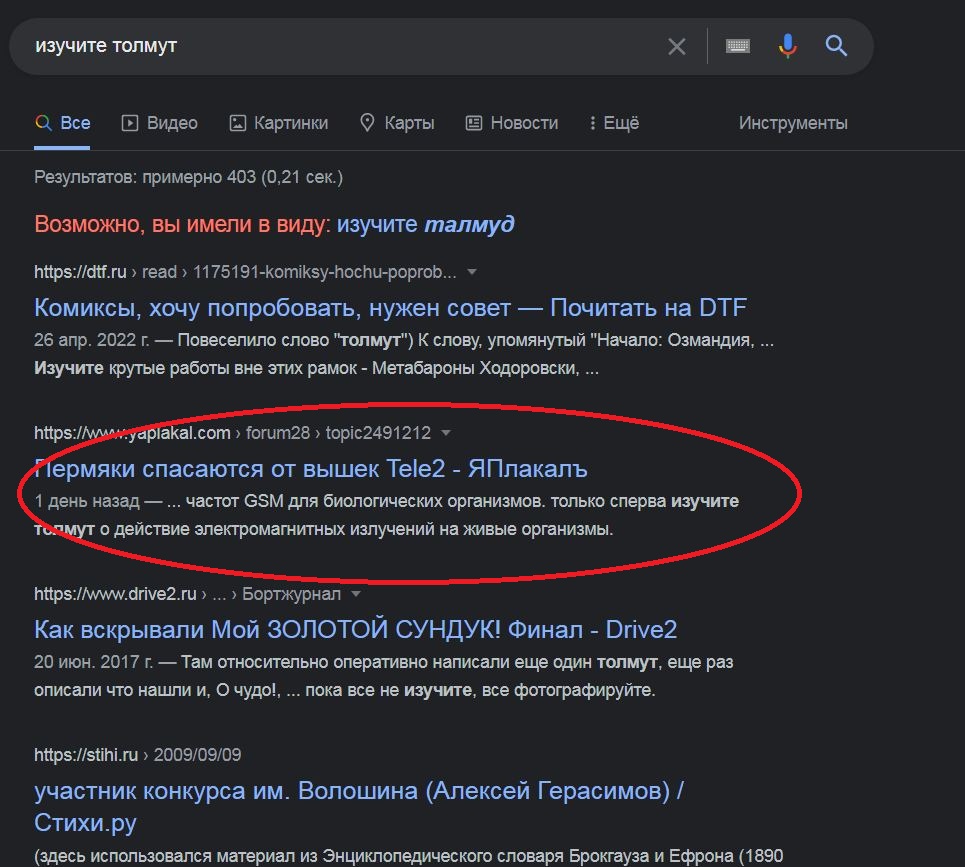Viewport: 965px width, 867px height.
Task: Switch to Картинки results tab
Action: click(x=279, y=123)
